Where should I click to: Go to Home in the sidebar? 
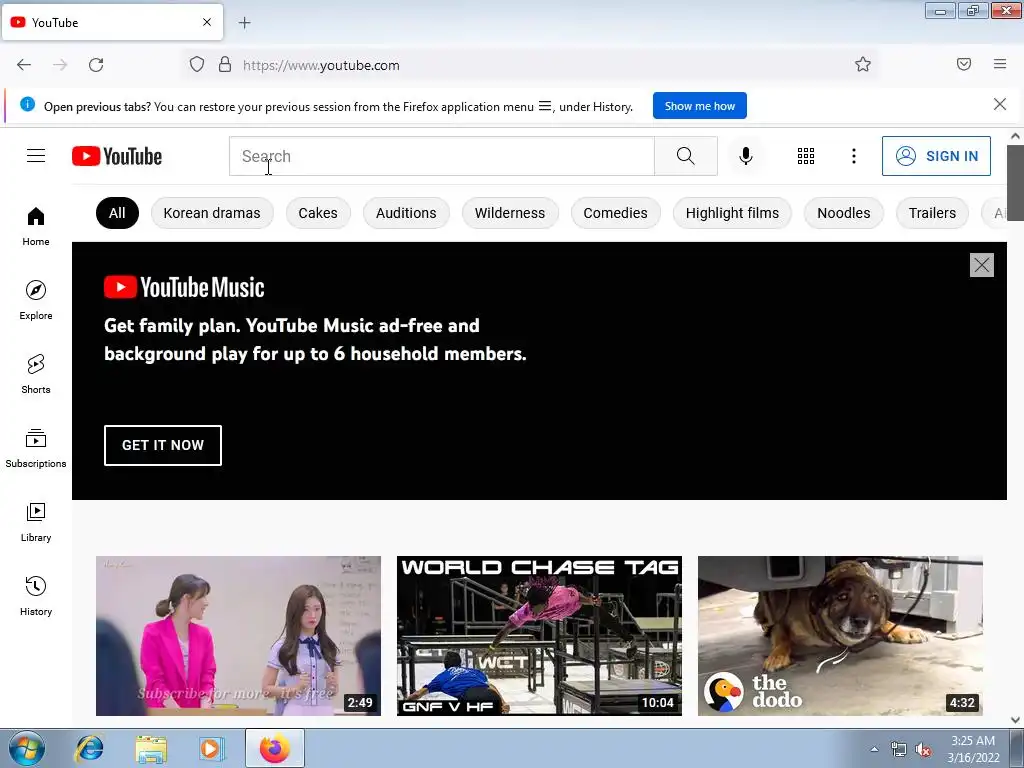point(36,227)
